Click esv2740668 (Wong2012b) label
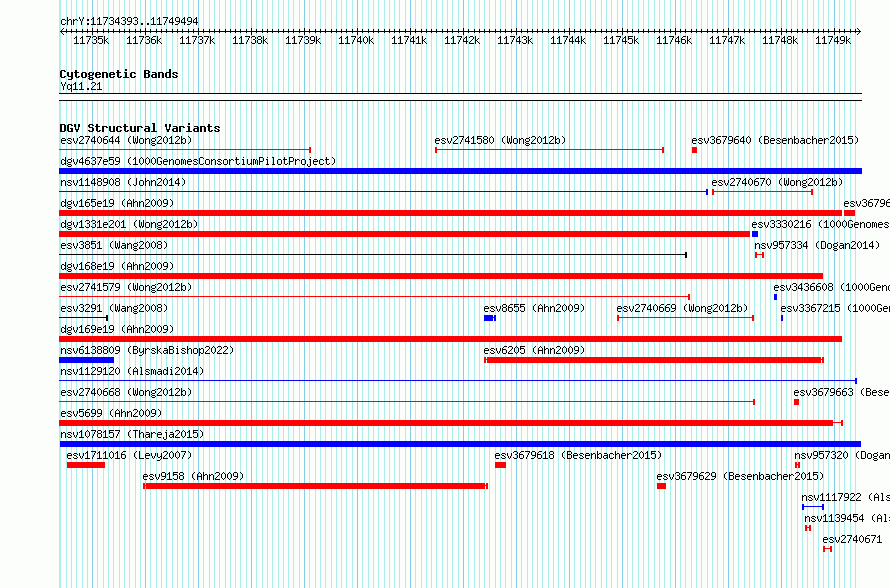The image size is (890, 588). tap(126, 392)
